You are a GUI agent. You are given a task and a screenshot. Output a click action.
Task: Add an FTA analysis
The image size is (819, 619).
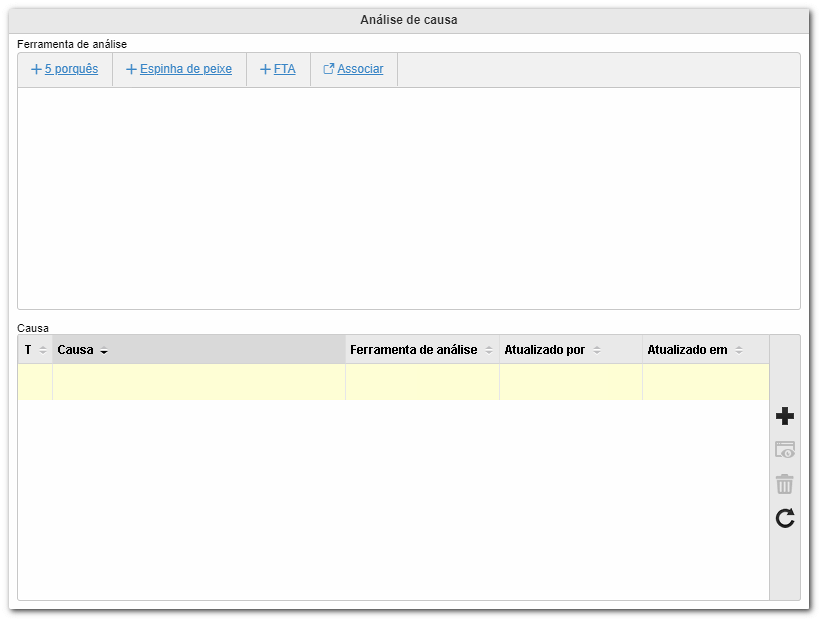(285, 69)
